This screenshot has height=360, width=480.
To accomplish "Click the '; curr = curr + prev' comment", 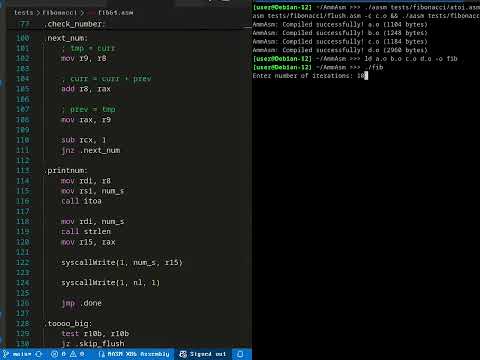I will [x=106, y=79].
